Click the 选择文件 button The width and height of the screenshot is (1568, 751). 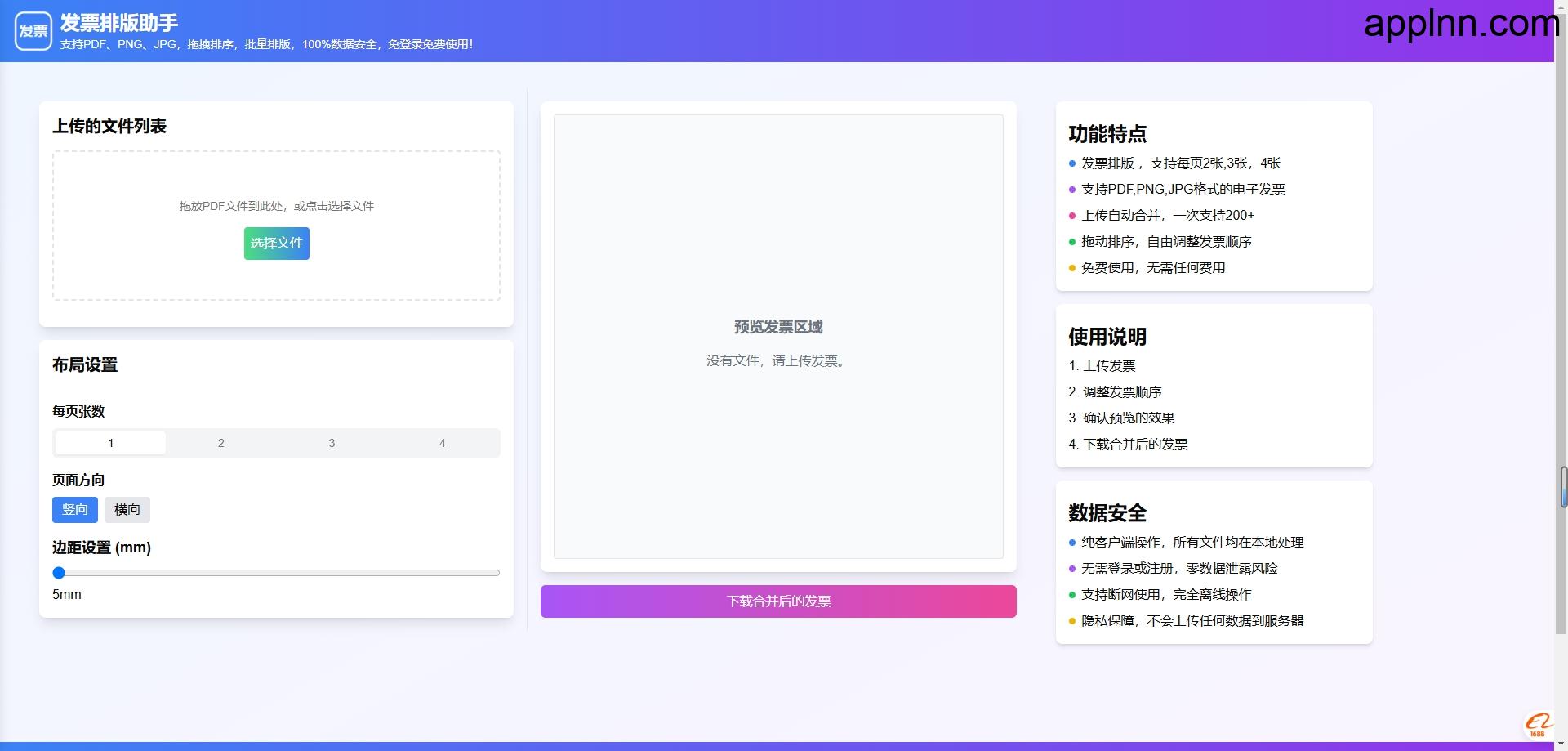[276, 243]
